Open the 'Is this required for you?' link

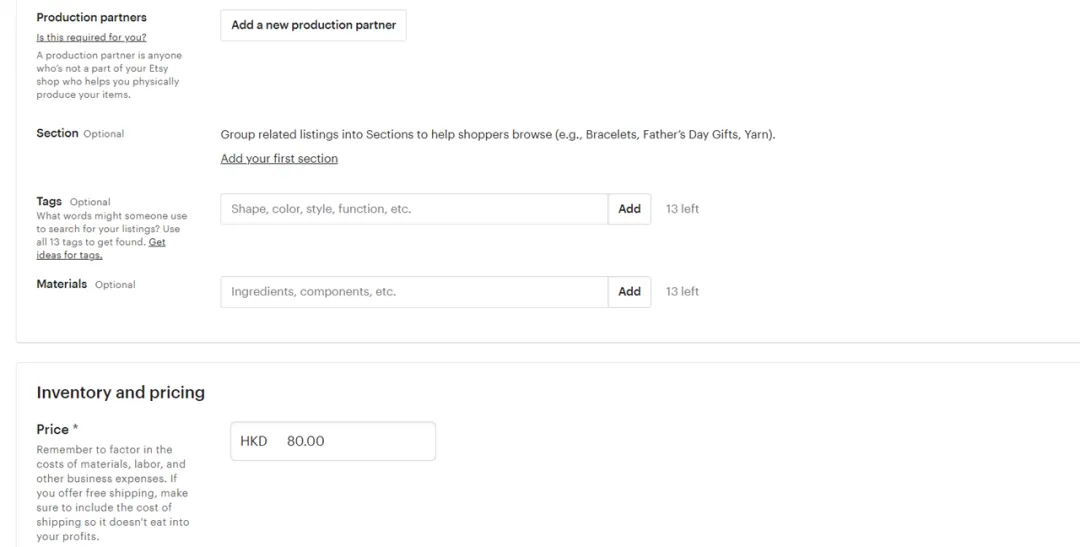pos(91,38)
